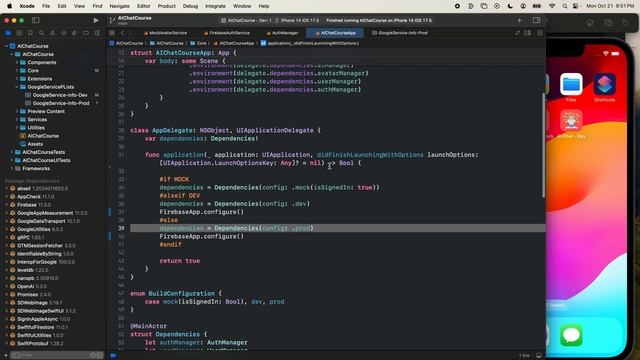Open Spotlight search in menu bar
The height and width of the screenshot is (360, 640).
pos(564,6)
